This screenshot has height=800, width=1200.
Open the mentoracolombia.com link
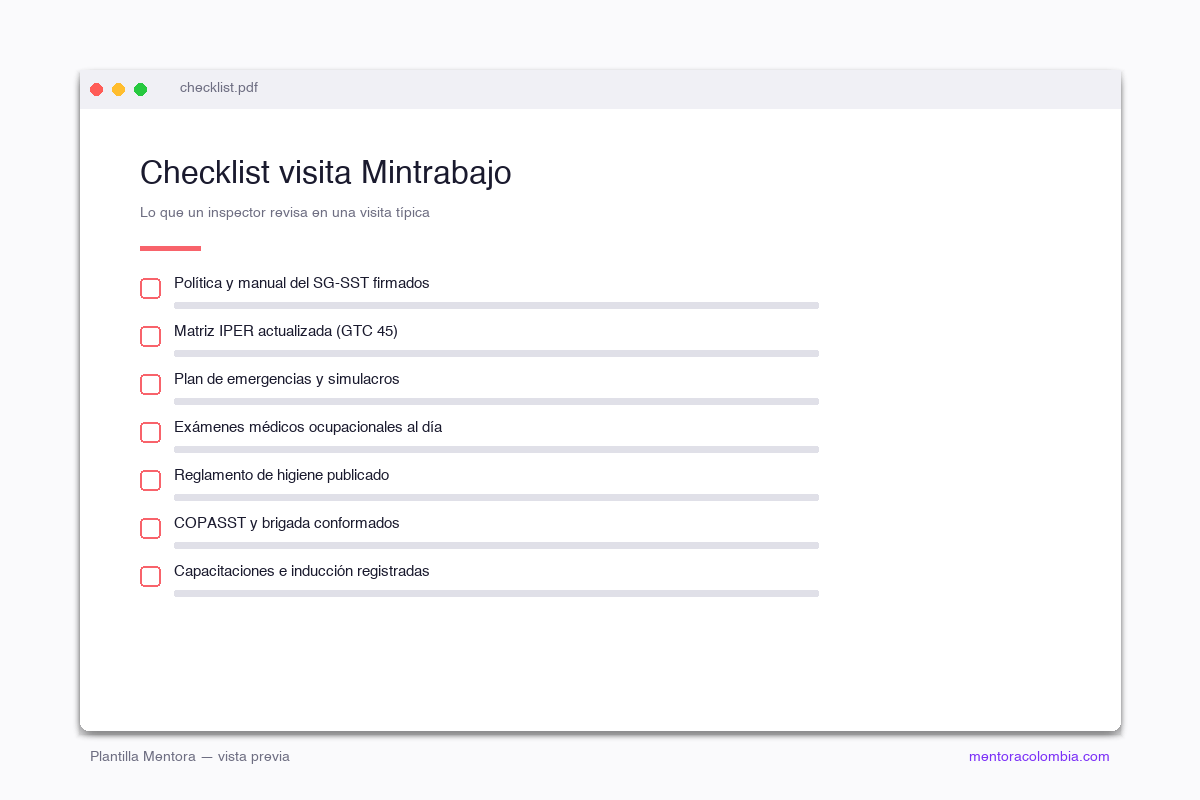[x=1039, y=757]
